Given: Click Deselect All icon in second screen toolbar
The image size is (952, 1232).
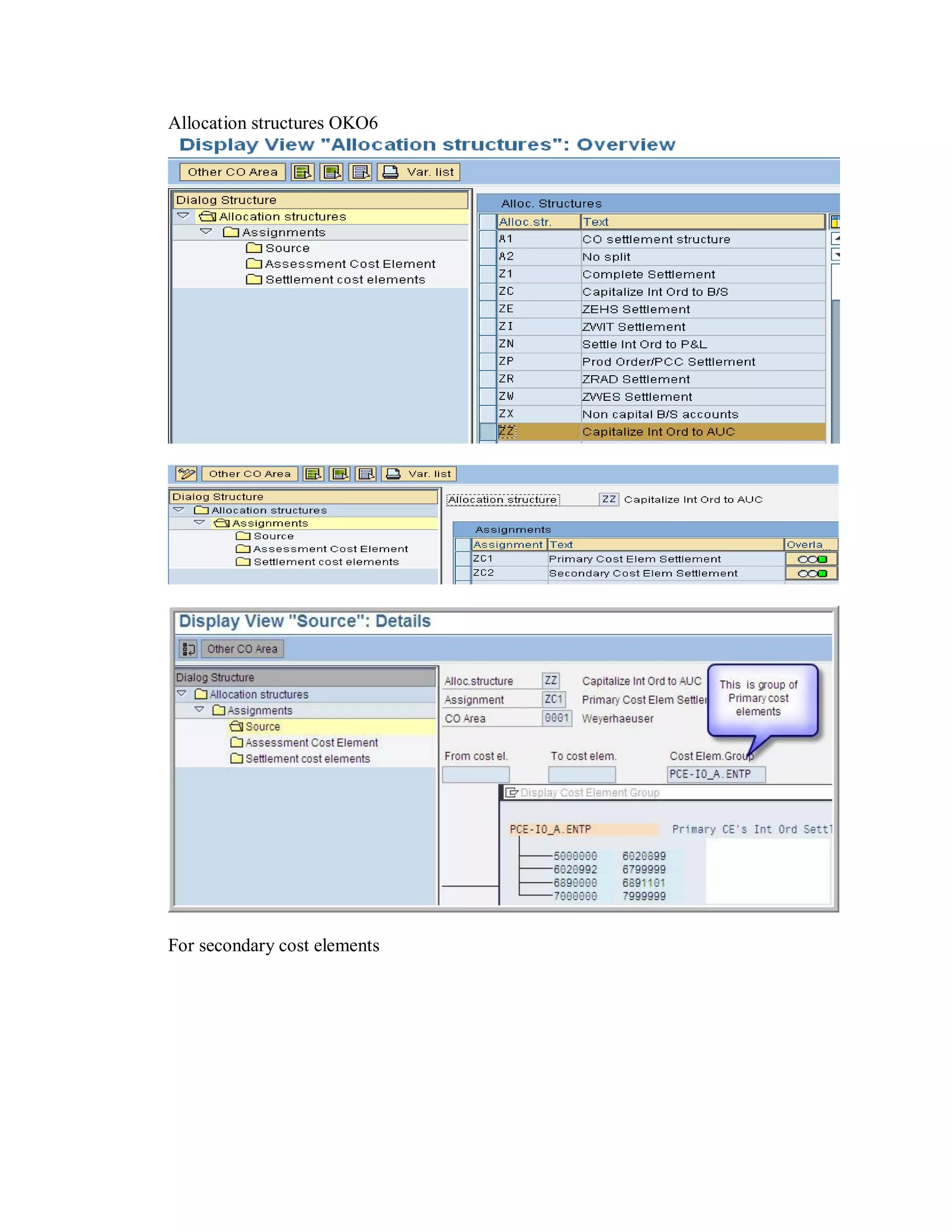Looking at the screenshot, I should click(x=366, y=474).
